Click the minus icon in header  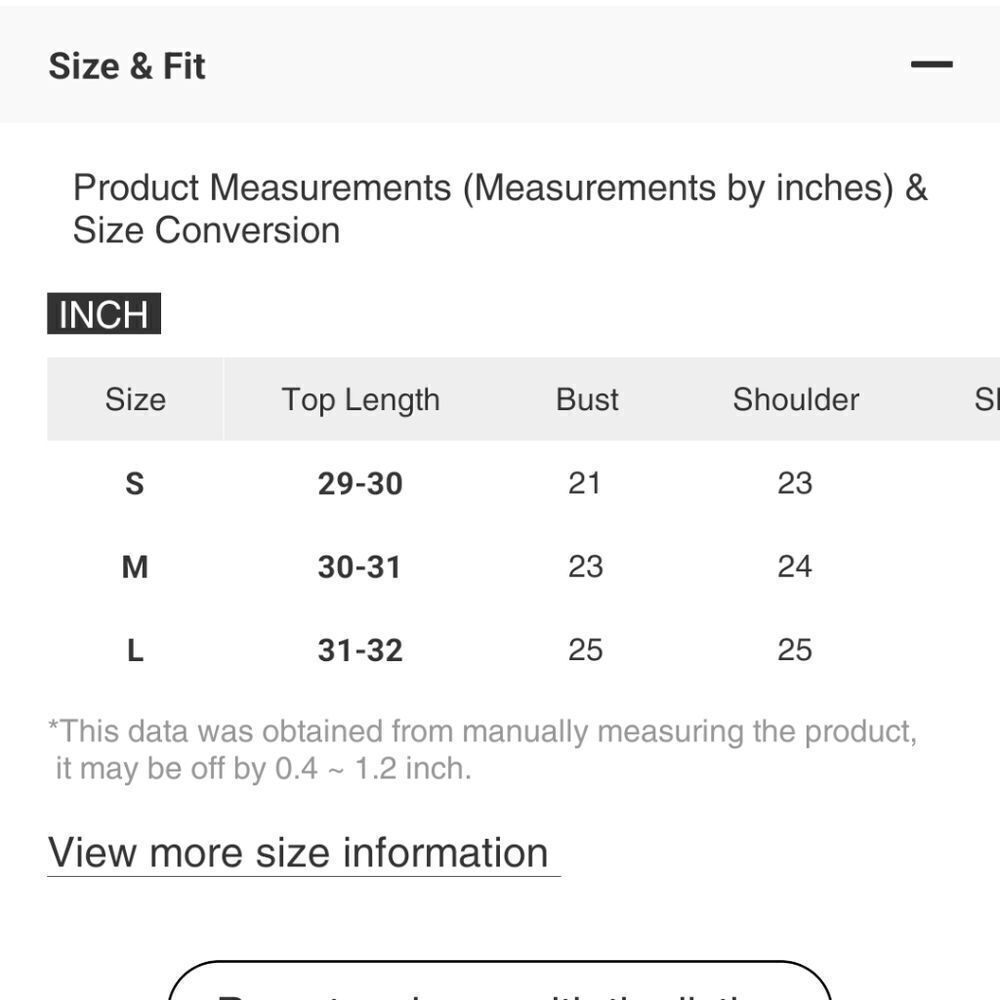tap(931, 64)
